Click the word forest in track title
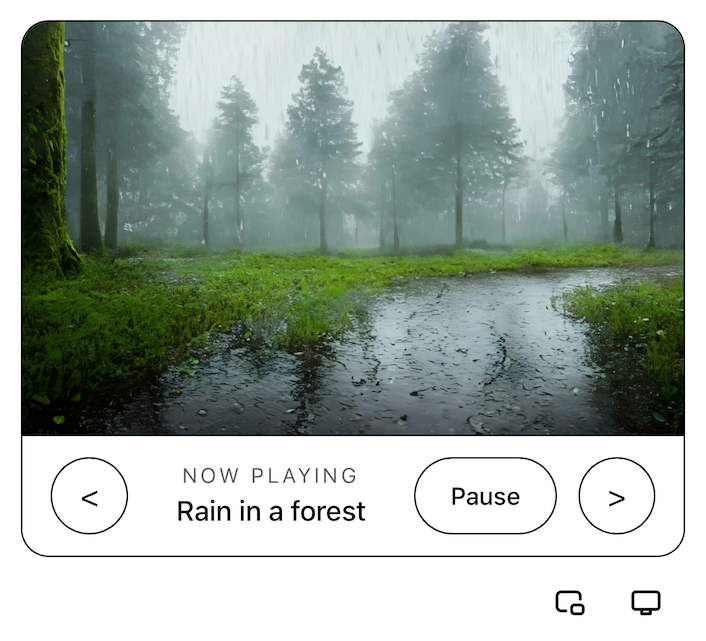Image resolution: width=706 pixels, height=641 pixels. pyautogui.click(x=328, y=511)
